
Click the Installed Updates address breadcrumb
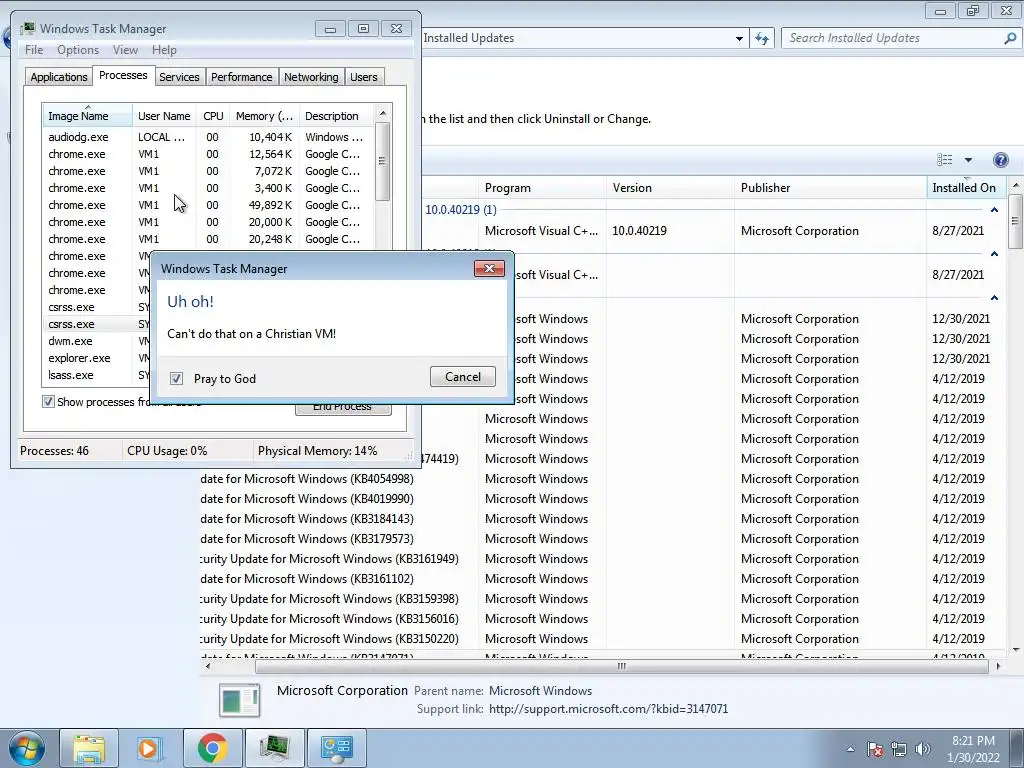(468, 38)
